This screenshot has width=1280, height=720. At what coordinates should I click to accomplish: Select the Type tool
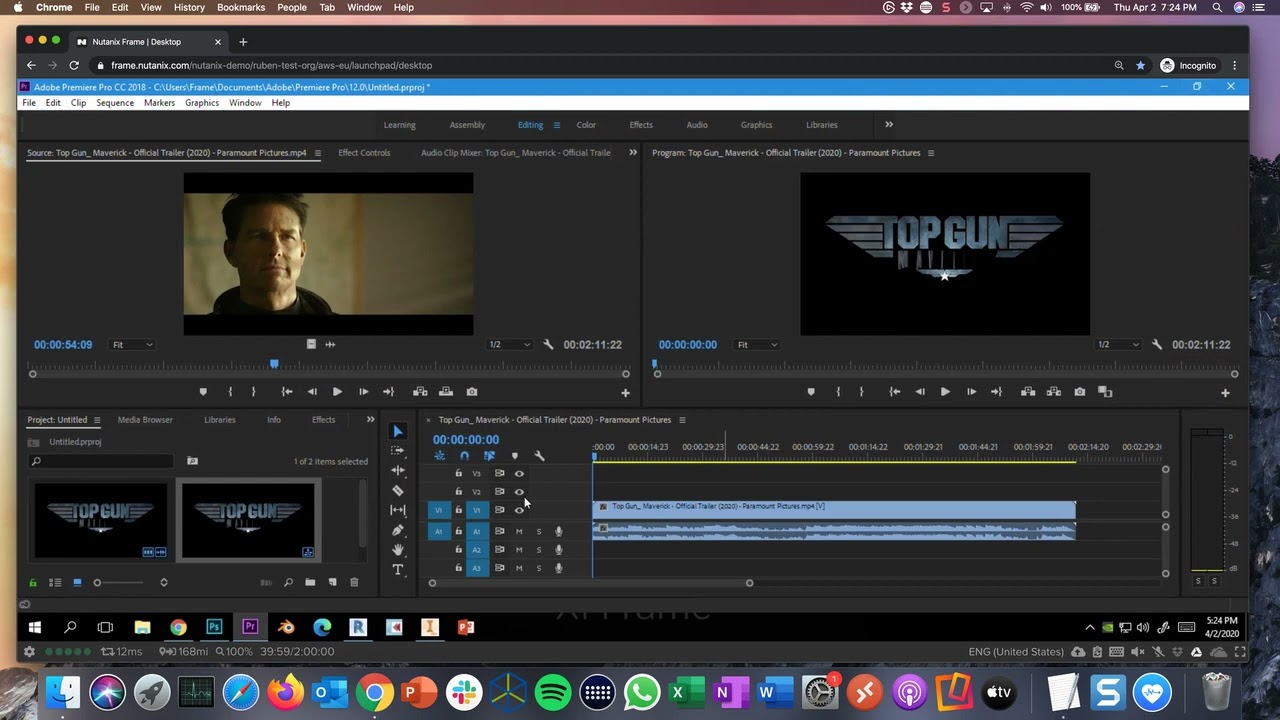398,570
